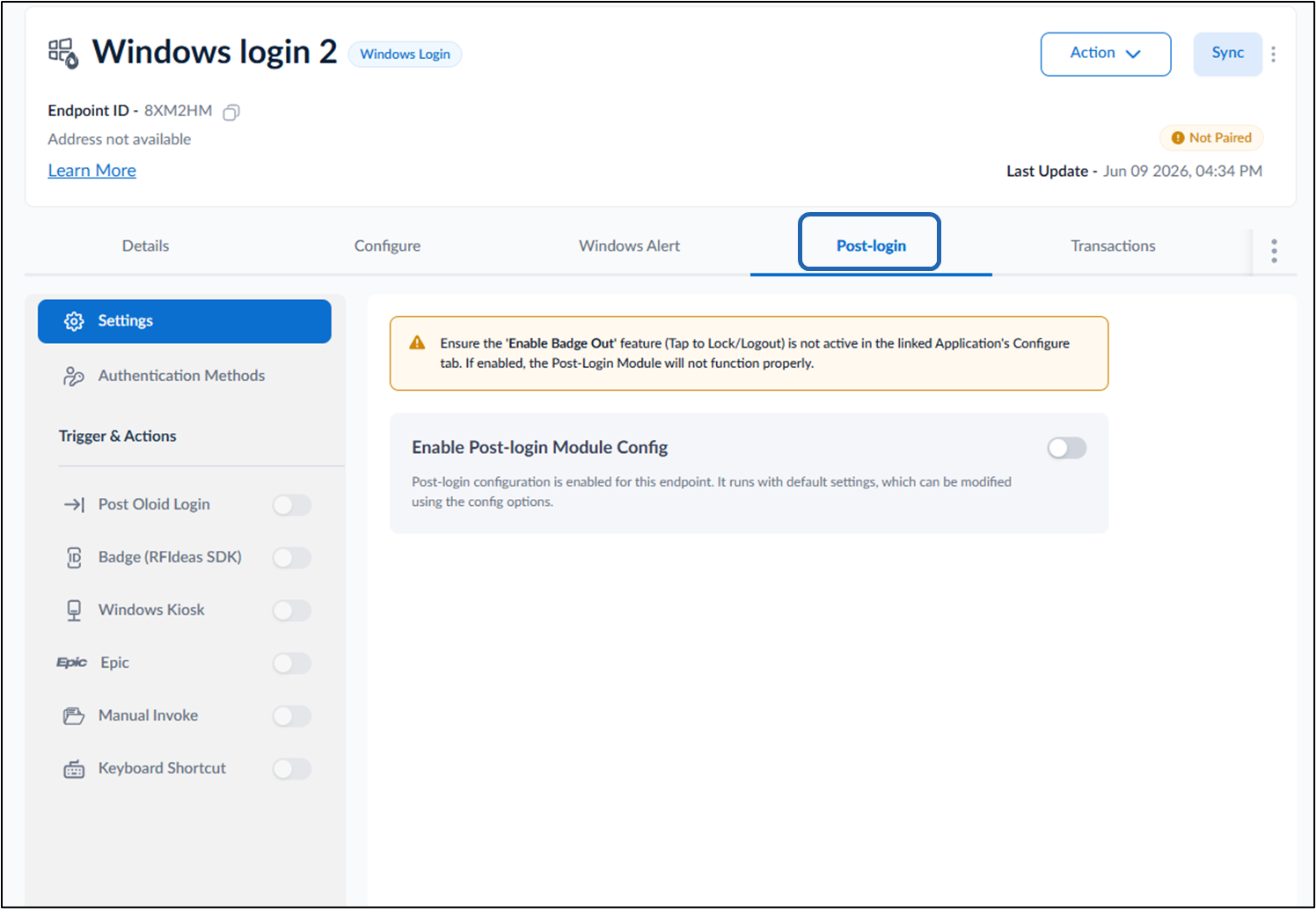The image size is (1316, 909).
Task: Open Authentication Methods in the sidebar
Action: coord(185,376)
